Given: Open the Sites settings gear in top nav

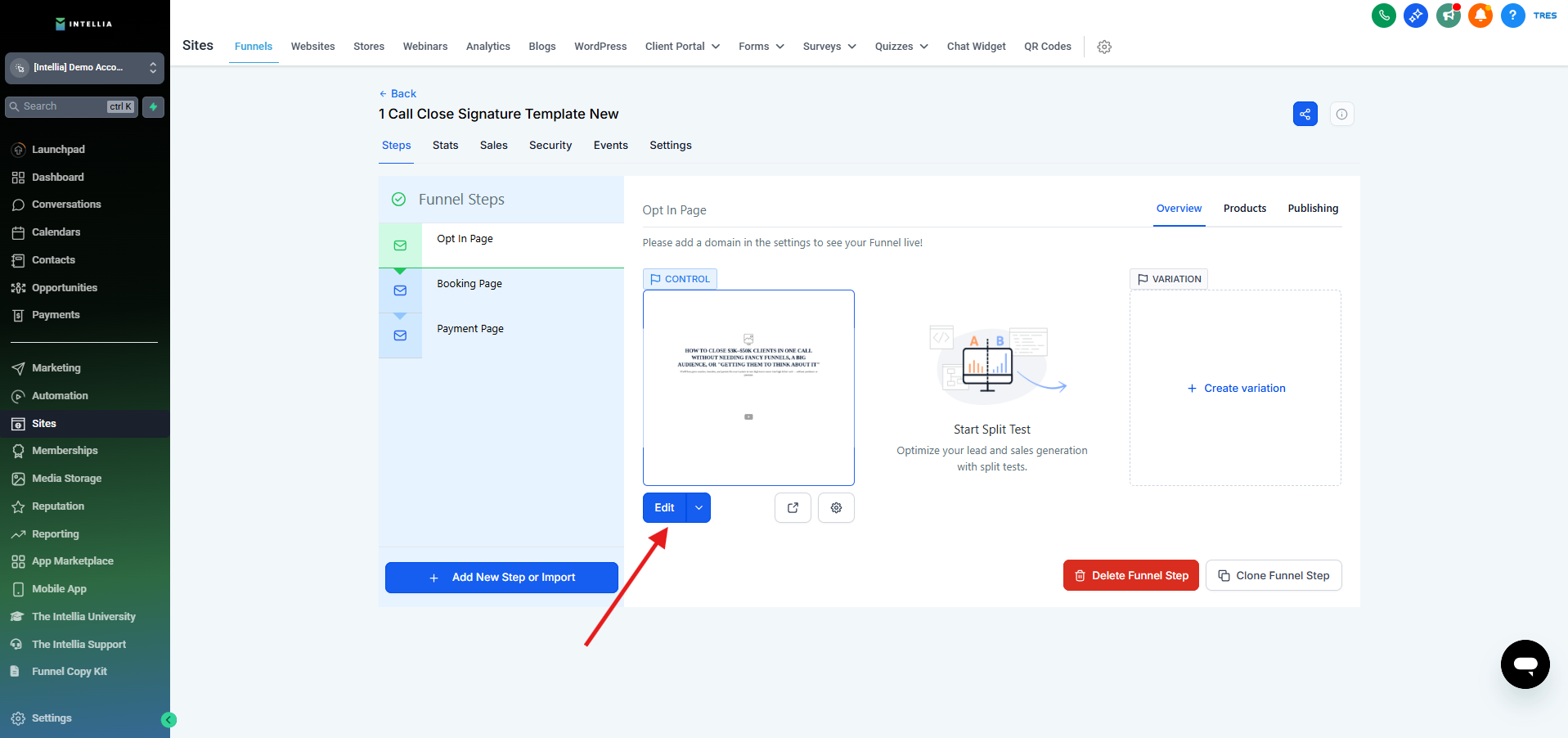Looking at the screenshot, I should 1104,47.
